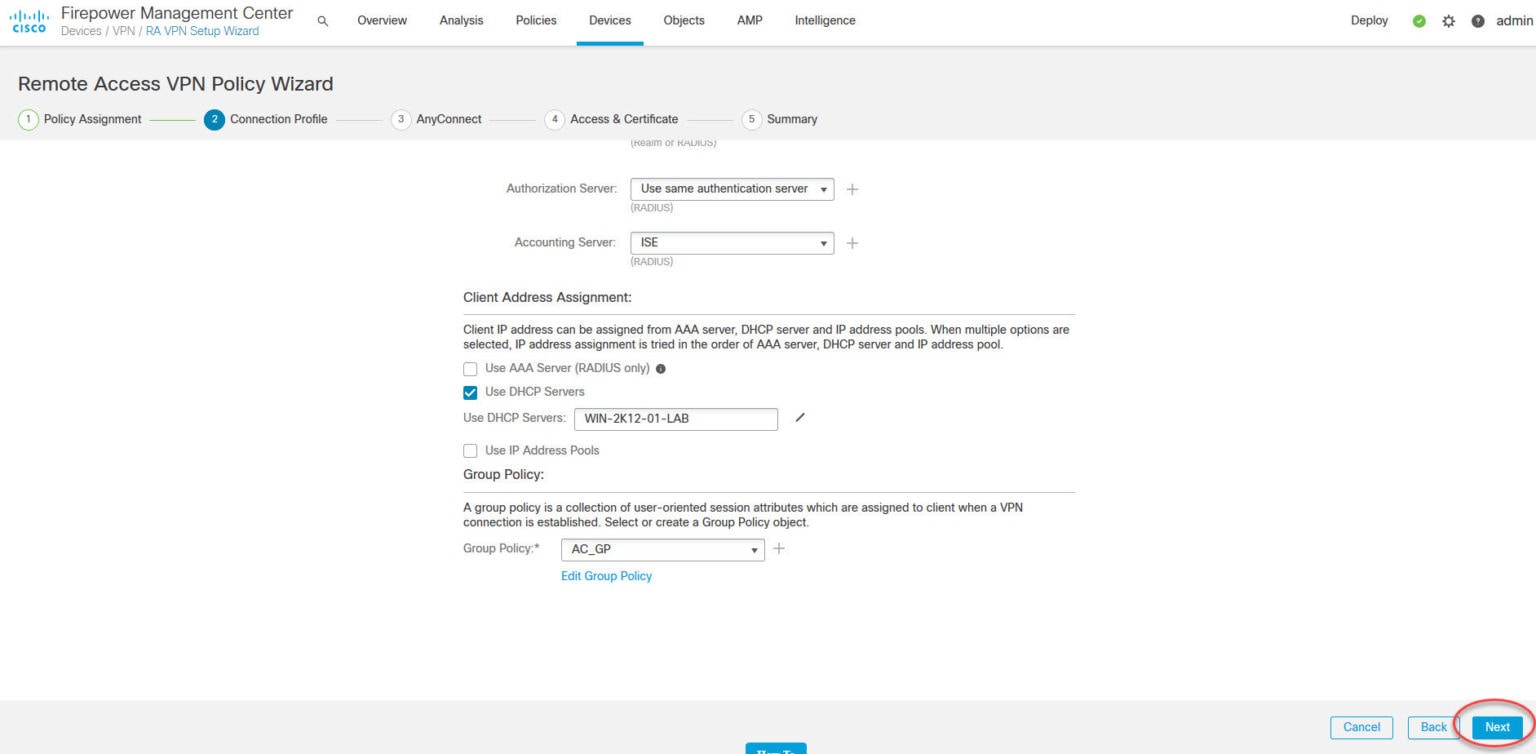Uncheck Use DHCP Servers
This screenshot has width=1536, height=754.
click(470, 392)
